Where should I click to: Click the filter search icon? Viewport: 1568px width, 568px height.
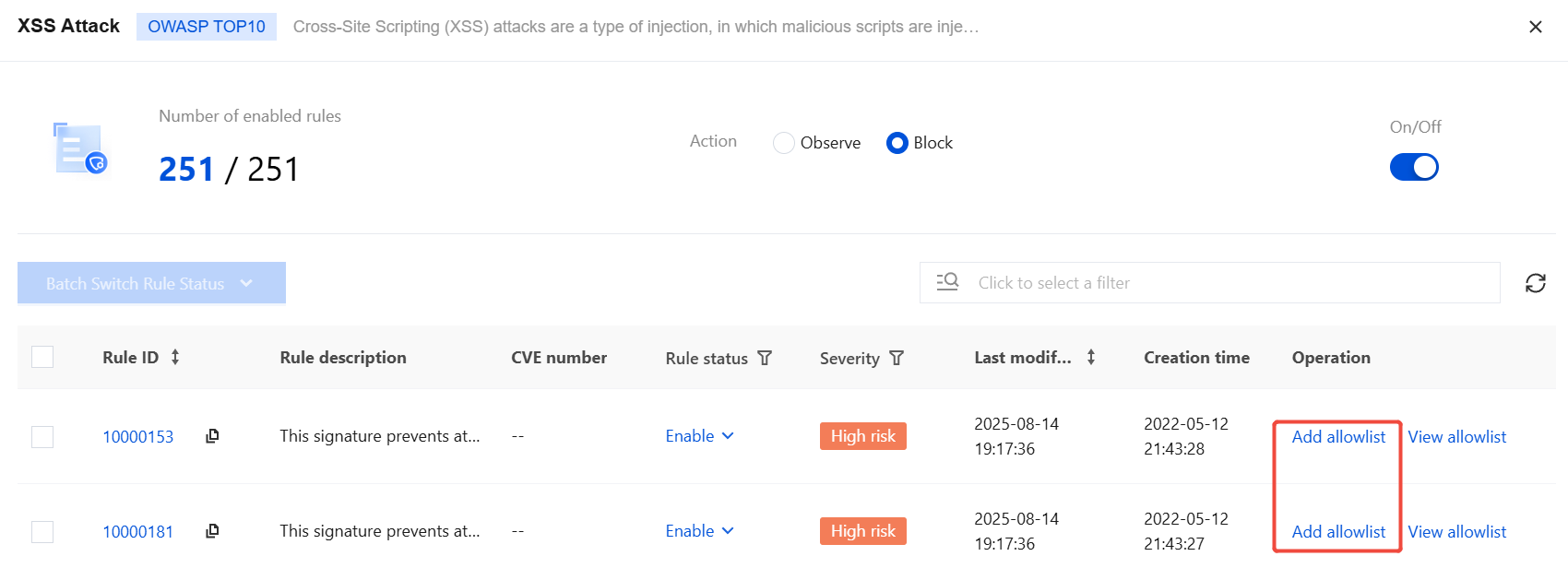tap(947, 282)
